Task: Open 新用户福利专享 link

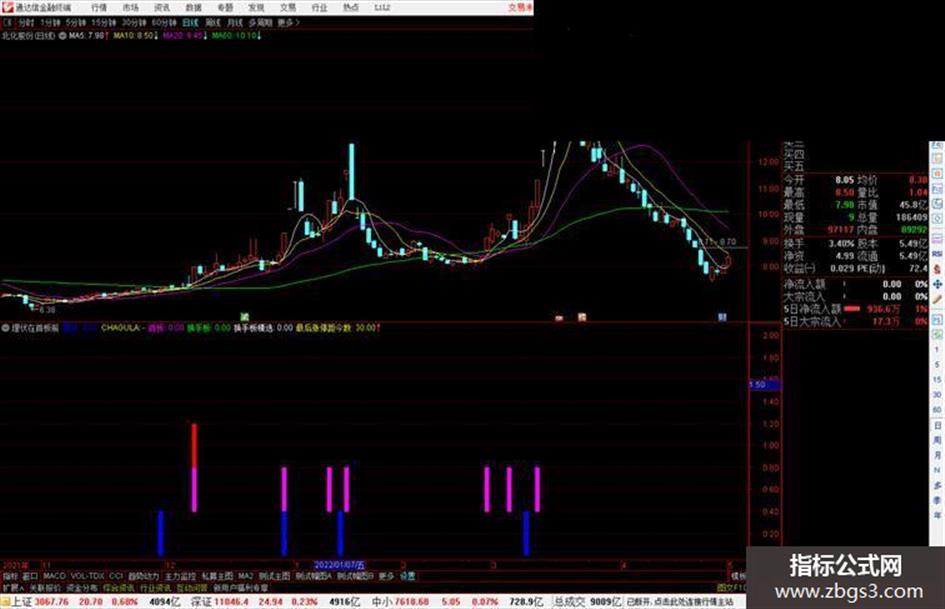Action: (240, 587)
